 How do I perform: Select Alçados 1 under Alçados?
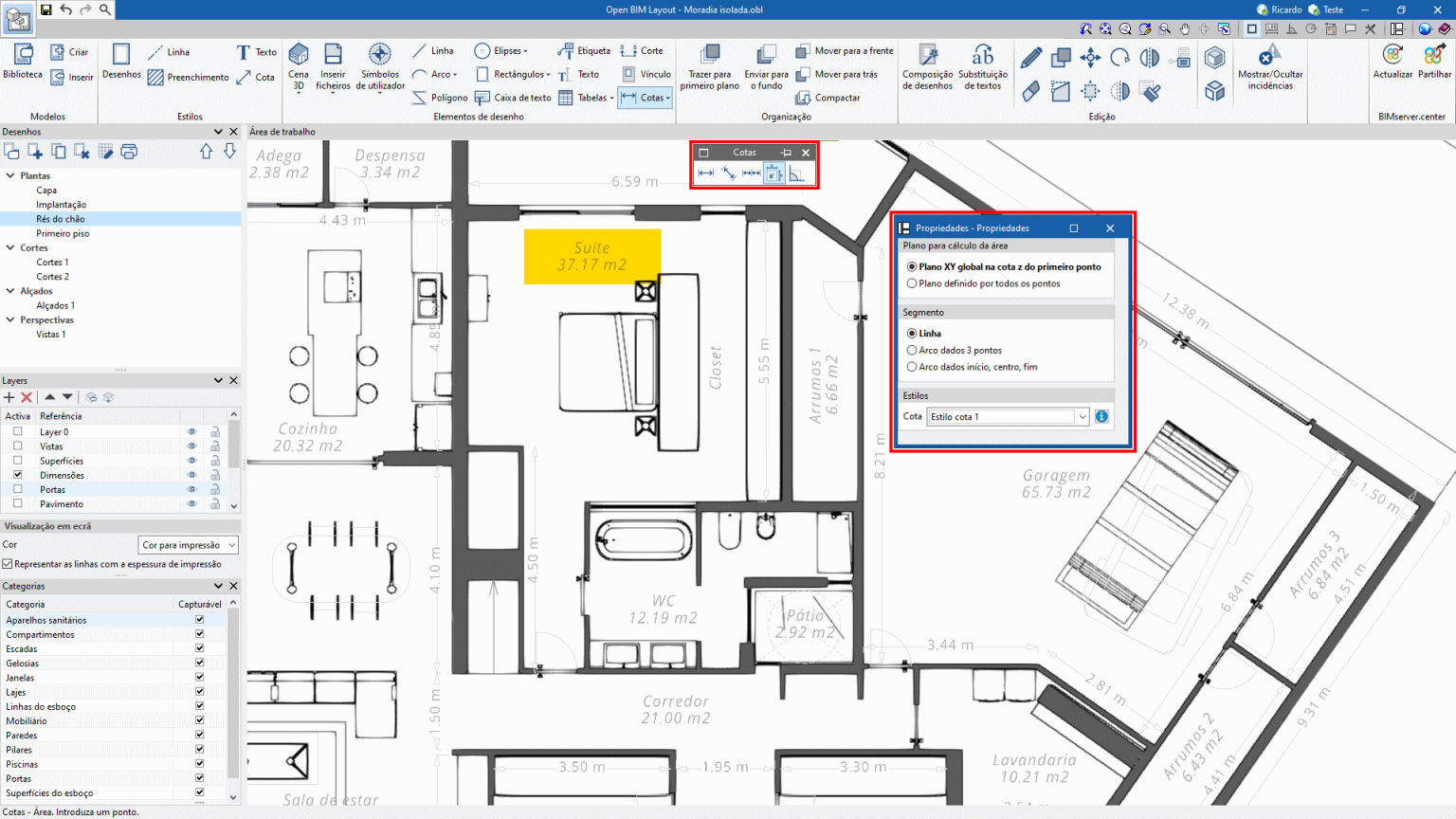54,304
